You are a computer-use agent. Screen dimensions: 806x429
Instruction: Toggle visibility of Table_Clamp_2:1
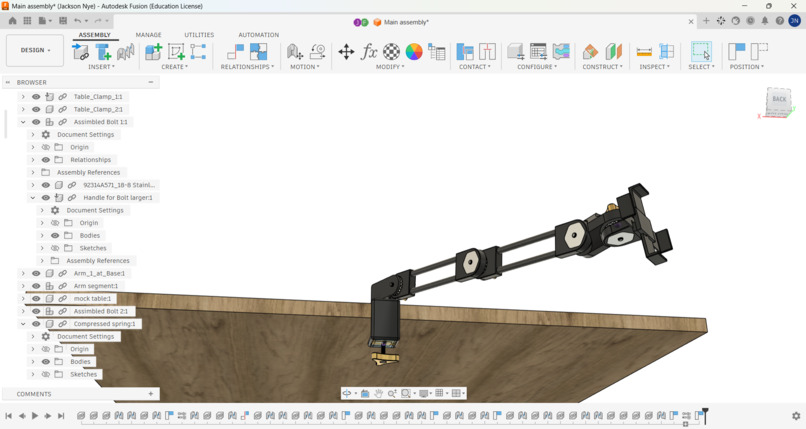36,109
